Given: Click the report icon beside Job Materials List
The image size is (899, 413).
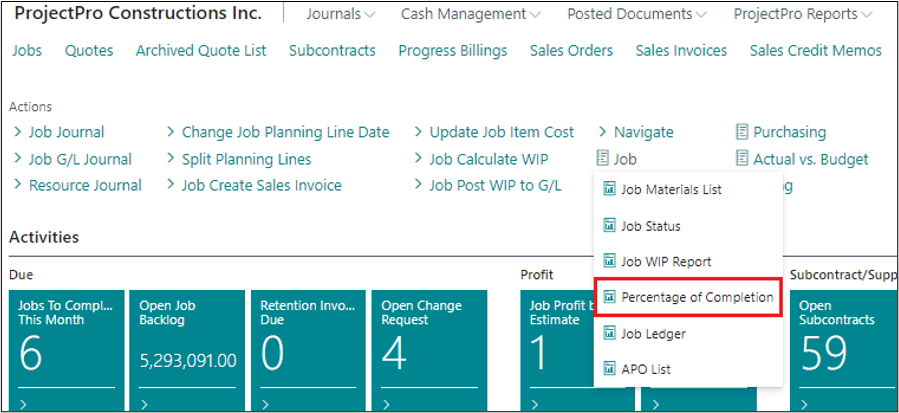Looking at the screenshot, I should click(x=608, y=190).
